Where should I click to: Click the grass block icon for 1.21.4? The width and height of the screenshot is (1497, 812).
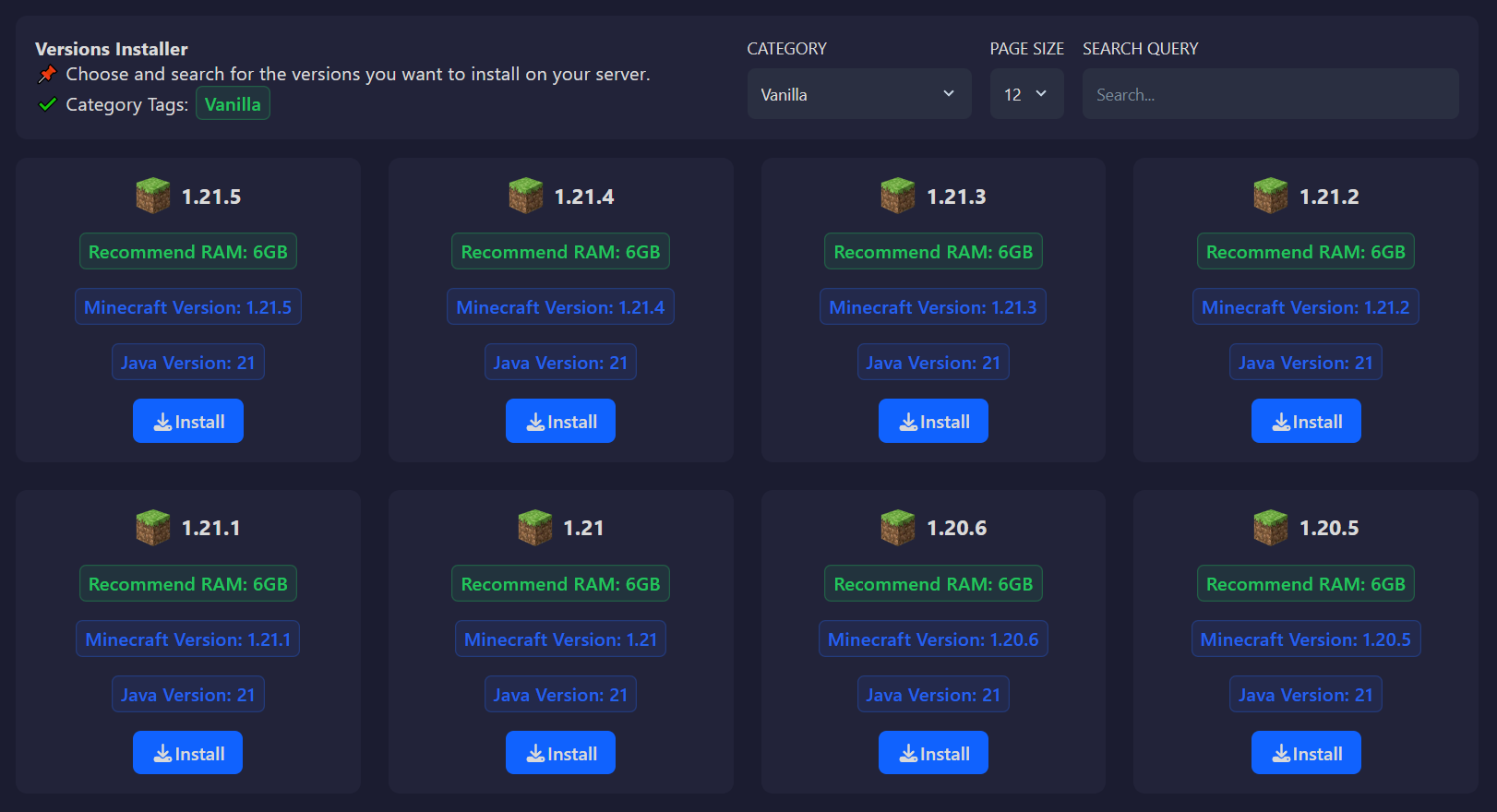click(526, 196)
